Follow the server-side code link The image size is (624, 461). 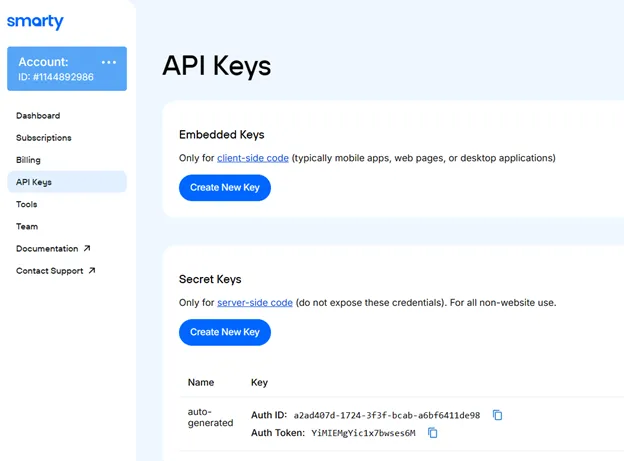(x=255, y=302)
